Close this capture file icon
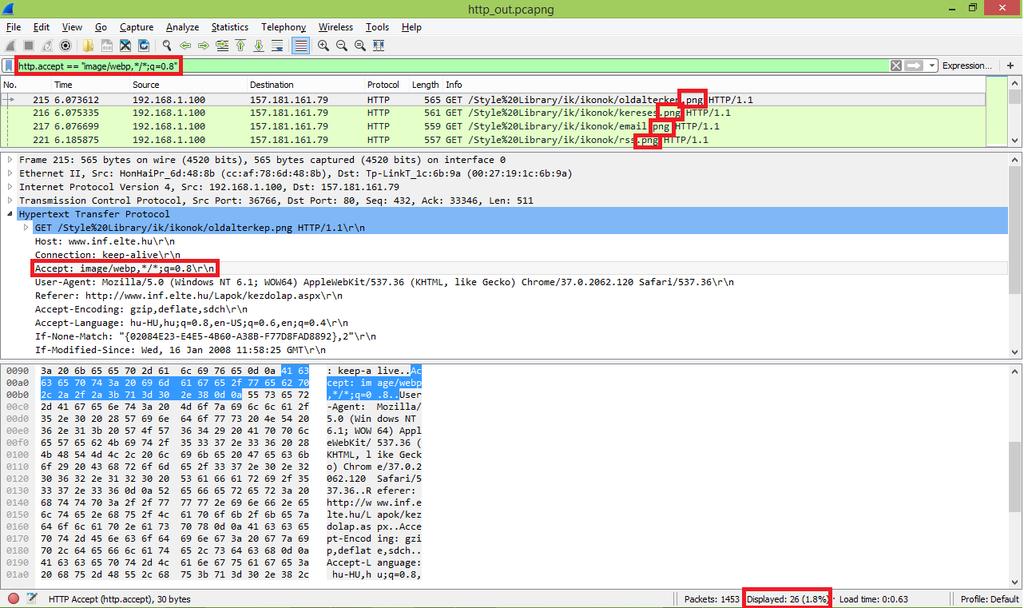Image resolution: width=1024 pixels, height=608 pixels. [x=125, y=46]
